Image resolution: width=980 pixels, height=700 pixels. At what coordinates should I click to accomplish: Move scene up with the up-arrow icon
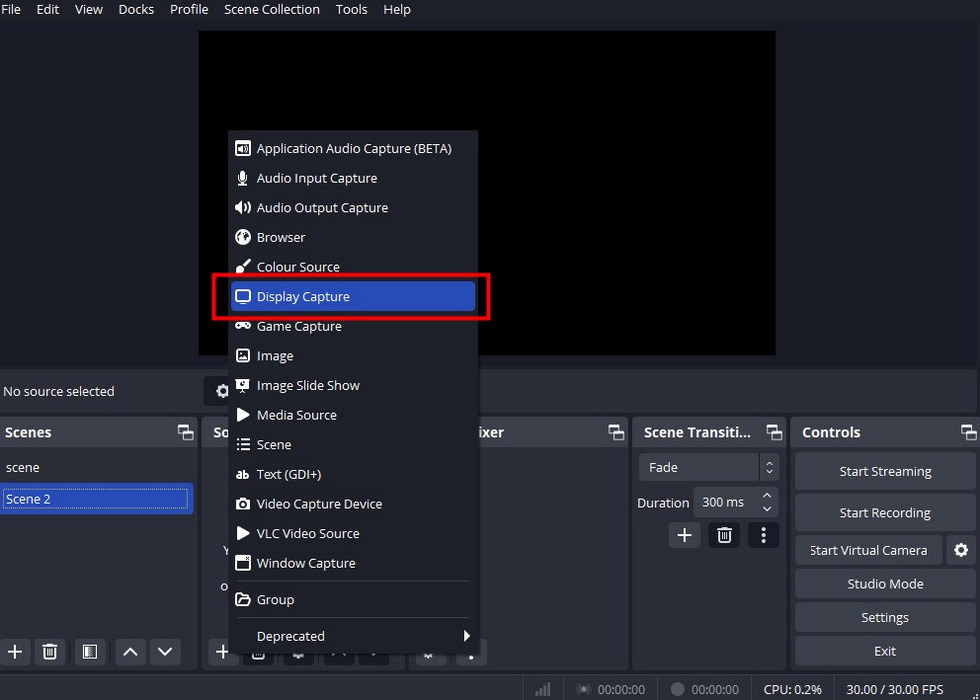[129, 652]
